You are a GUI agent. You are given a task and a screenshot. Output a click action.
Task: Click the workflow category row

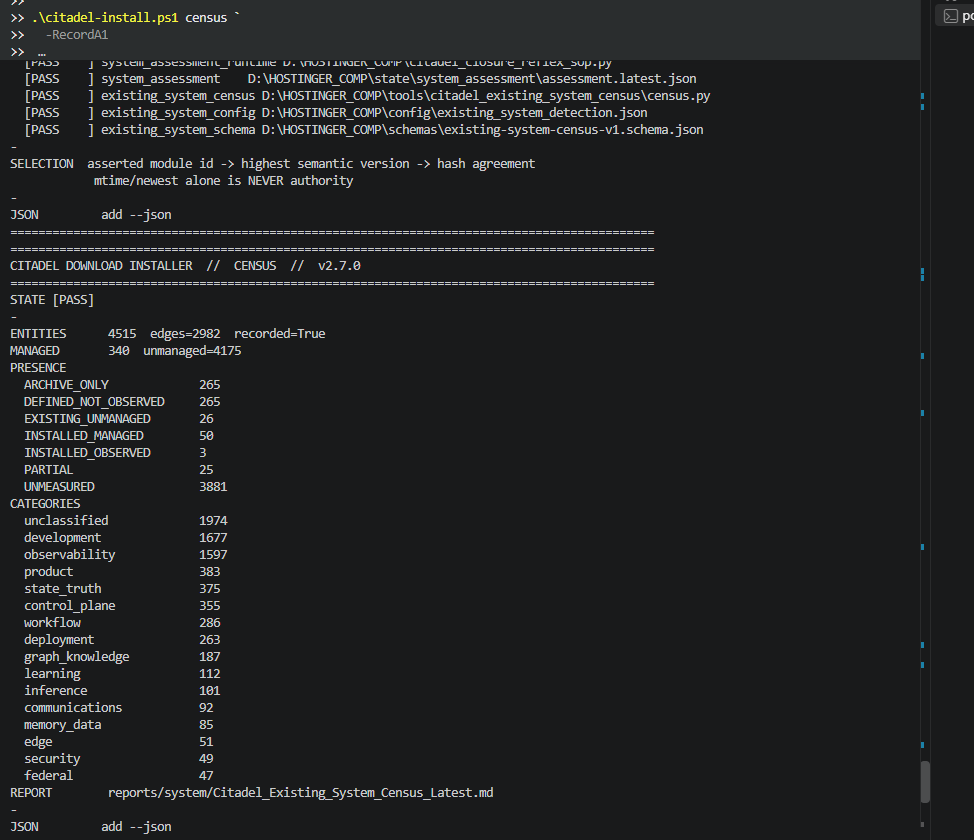122,623
